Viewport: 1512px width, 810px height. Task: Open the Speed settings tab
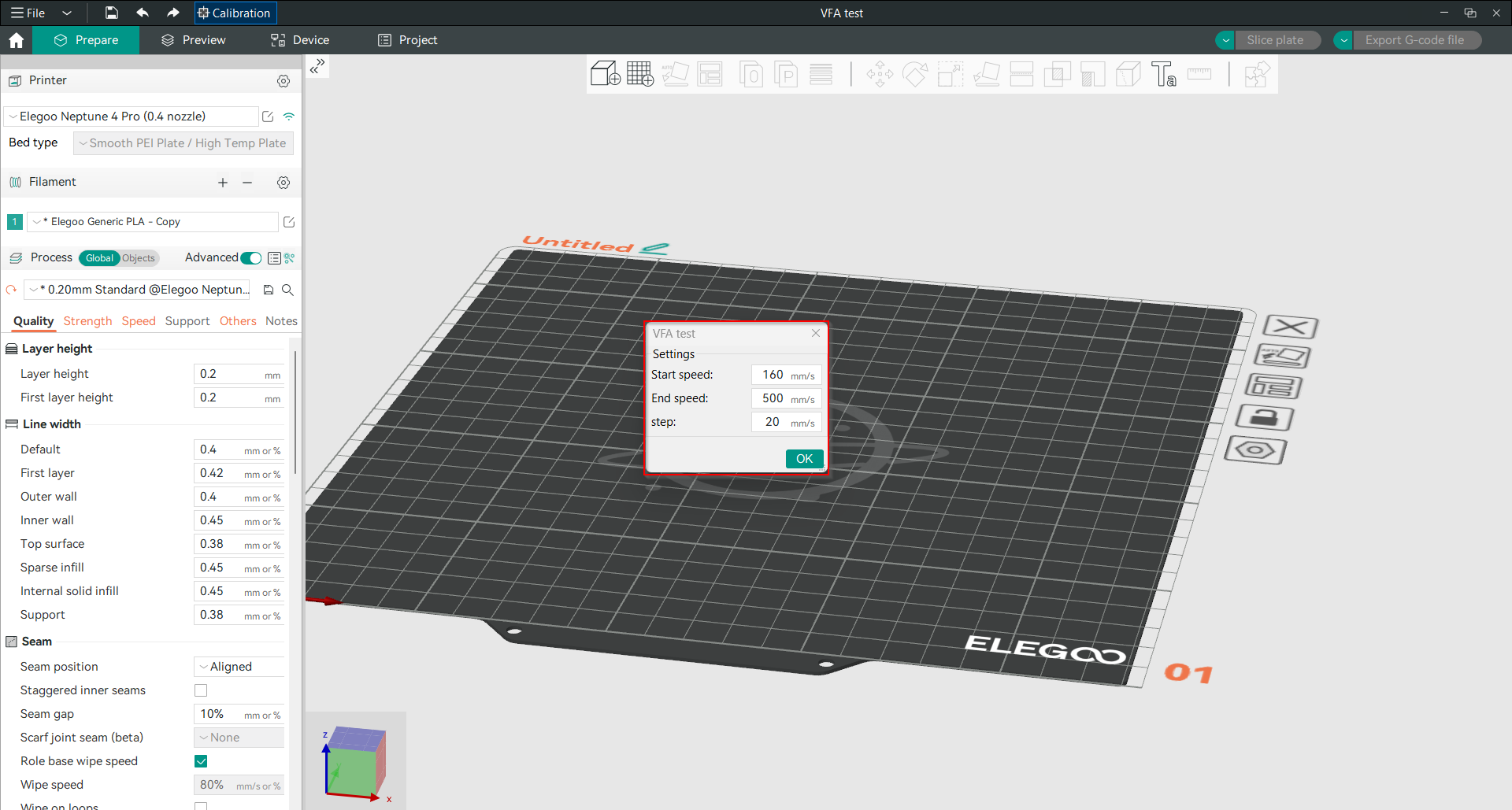139,321
